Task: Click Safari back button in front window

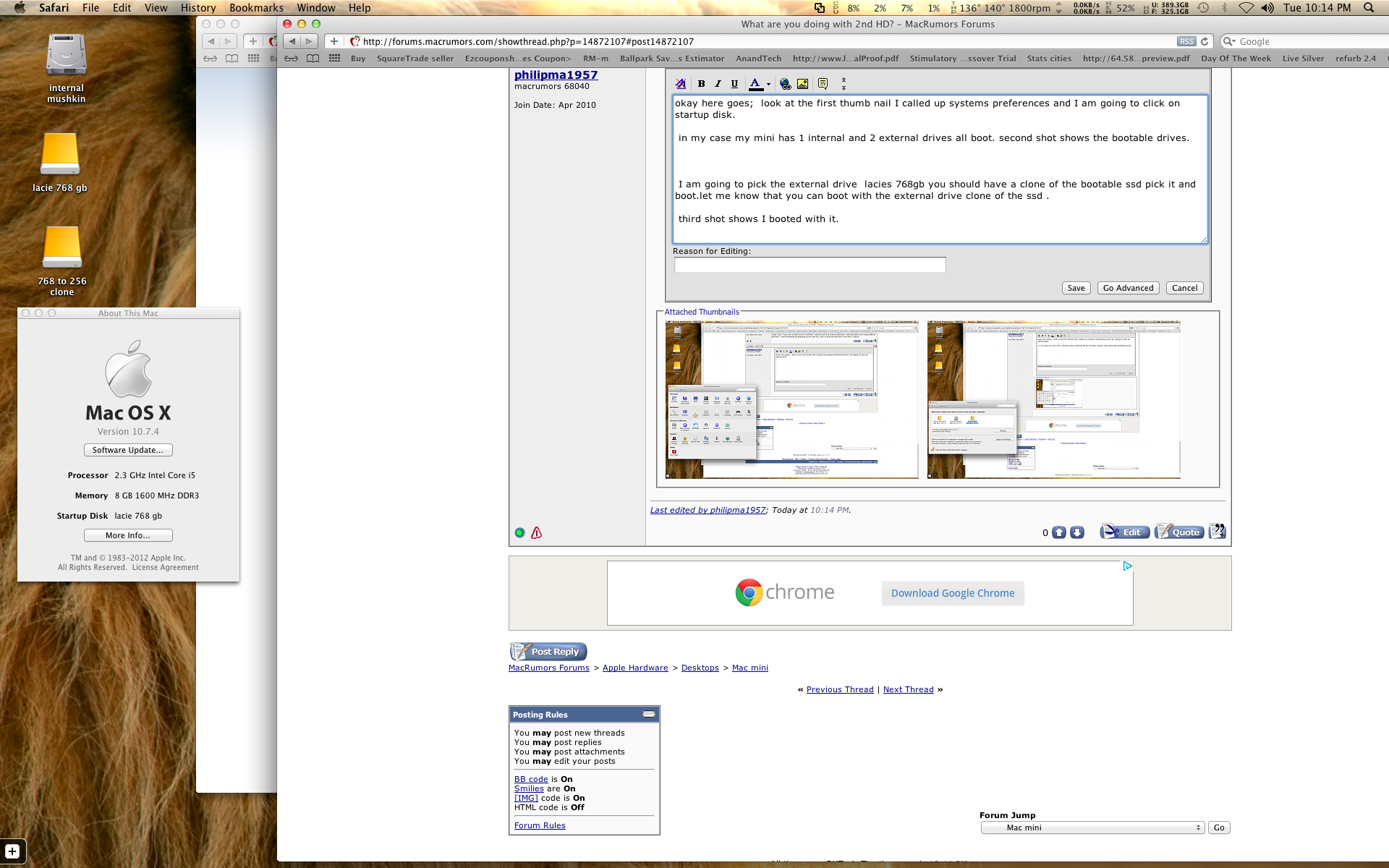Action: 292,41
